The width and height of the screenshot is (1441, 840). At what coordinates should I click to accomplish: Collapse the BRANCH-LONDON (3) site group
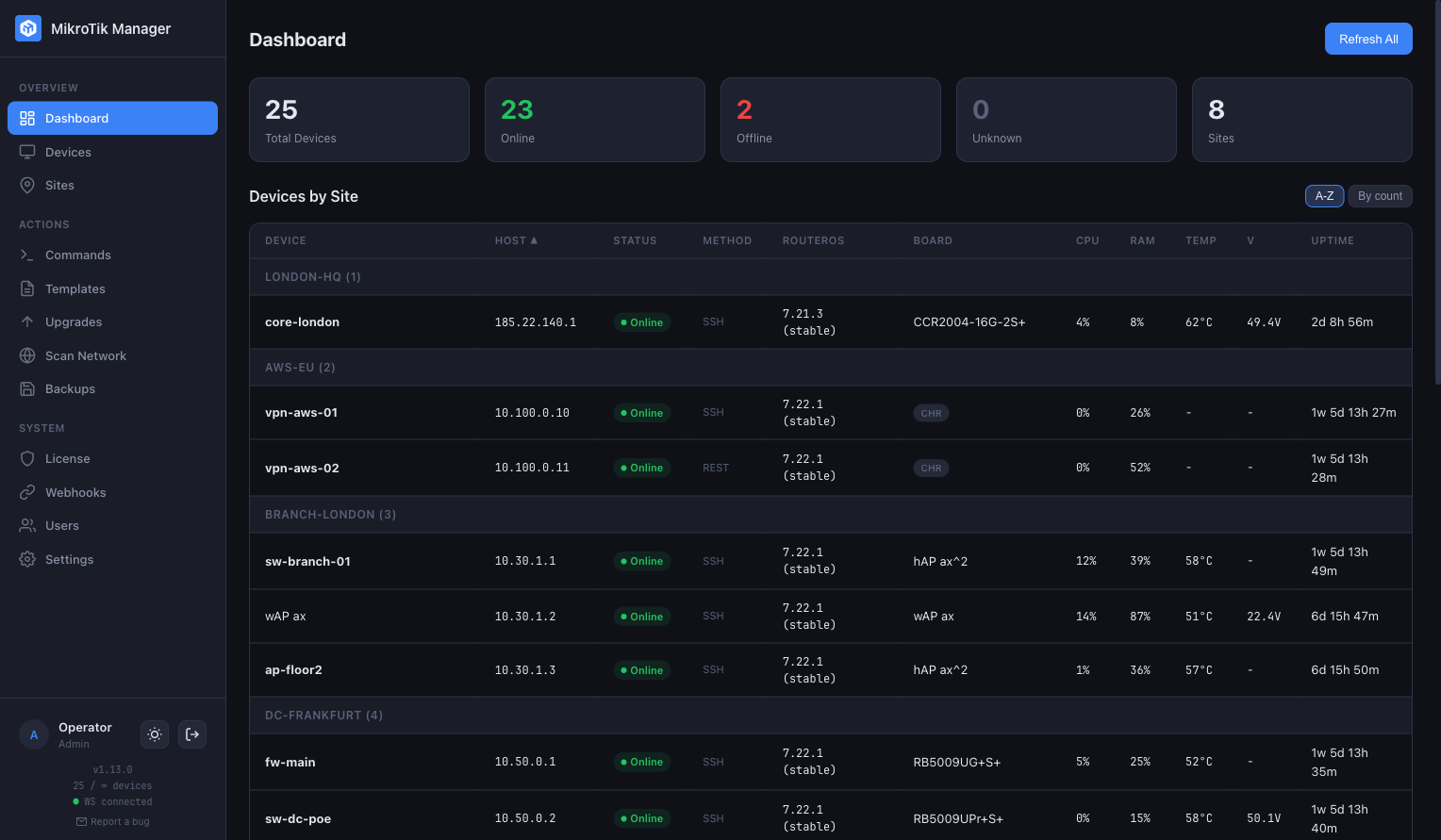coord(830,515)
